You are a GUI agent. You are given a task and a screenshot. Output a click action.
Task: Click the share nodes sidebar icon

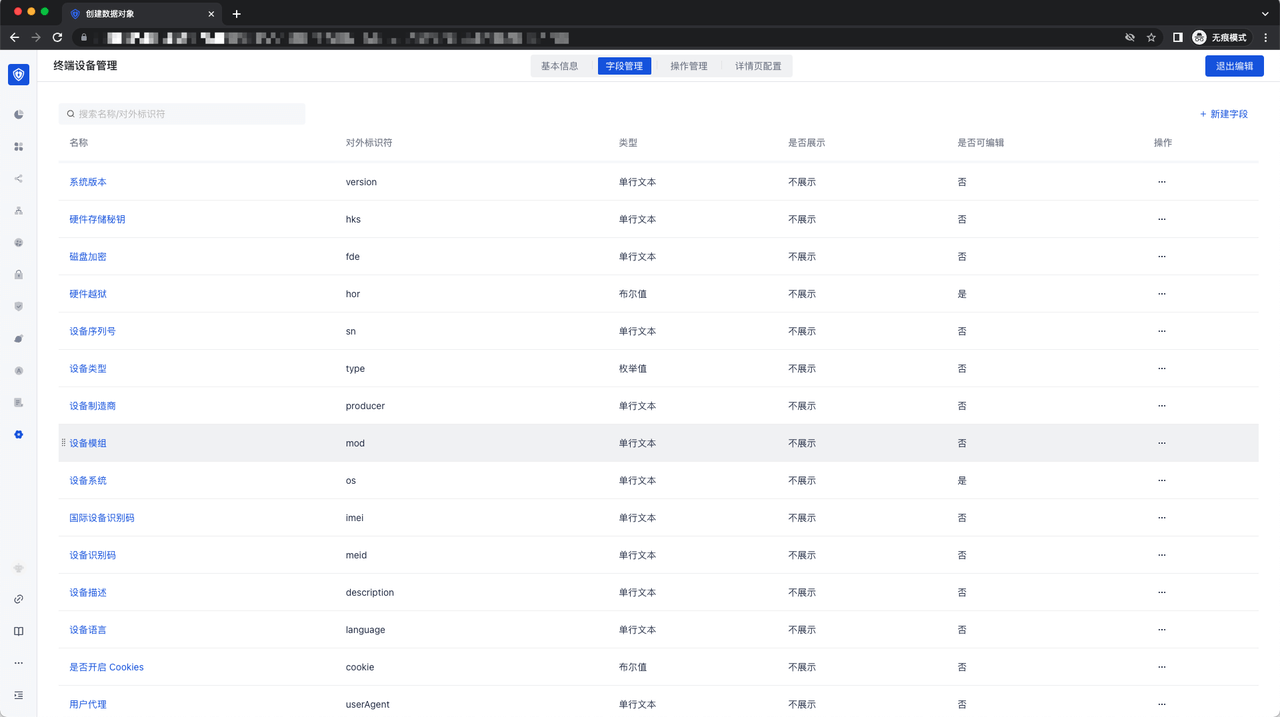coord(18,179)
